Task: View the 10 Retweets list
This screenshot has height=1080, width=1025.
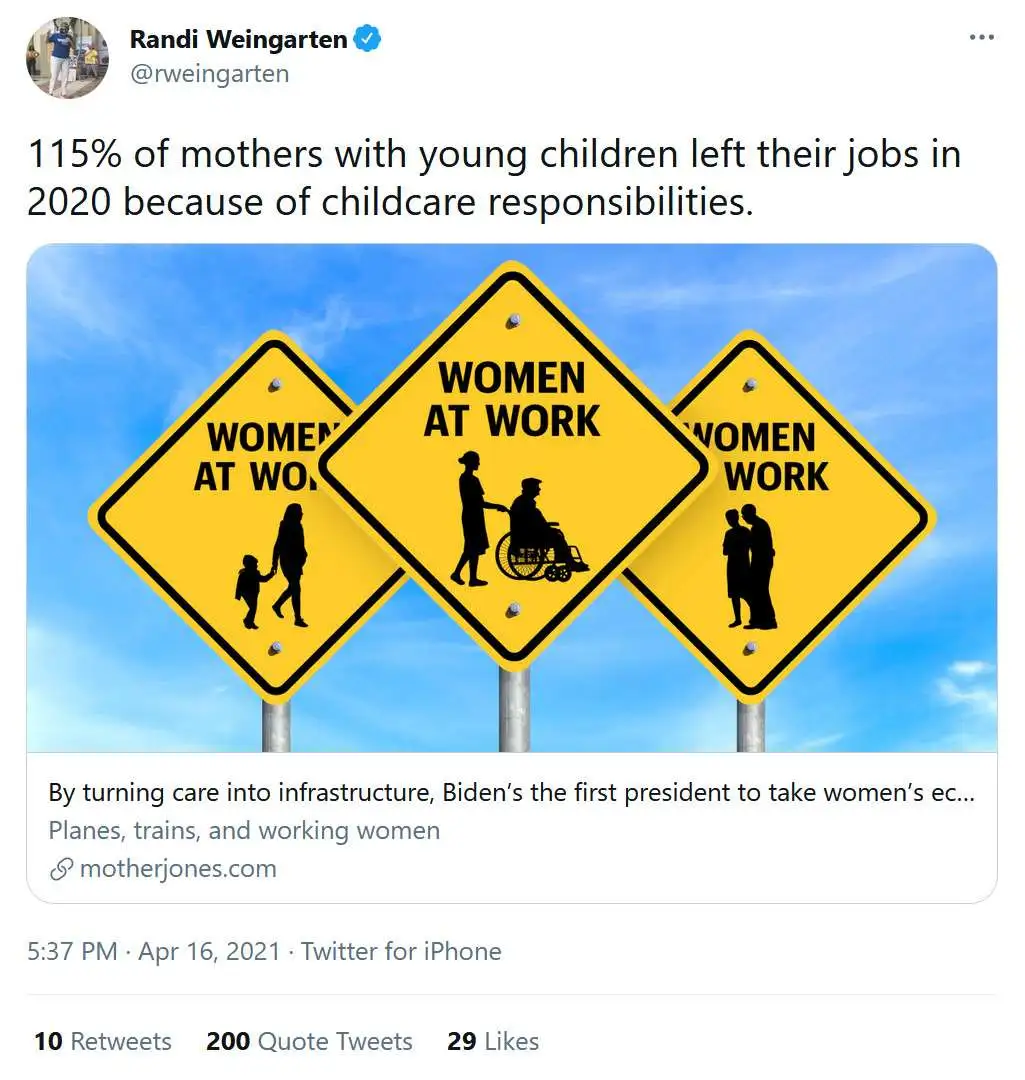Action: [x=102, y=1041]
